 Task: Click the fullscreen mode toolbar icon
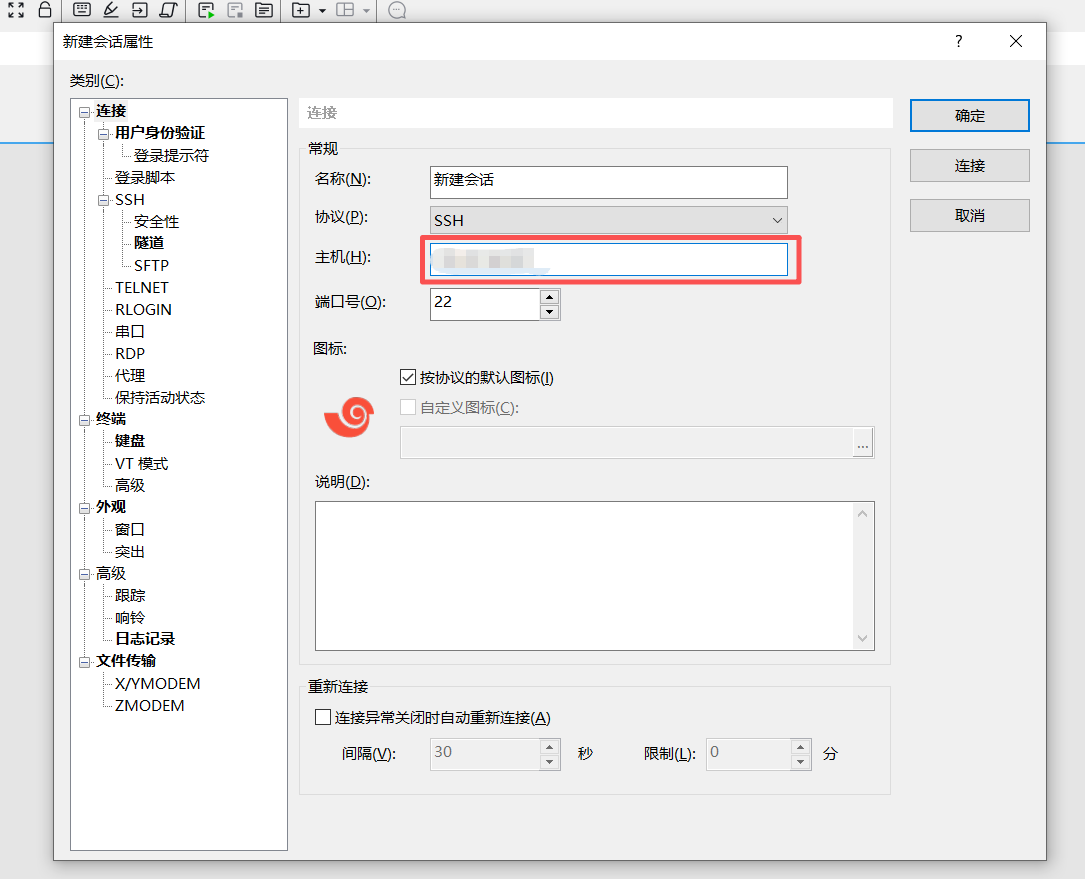tap(15, 11)
